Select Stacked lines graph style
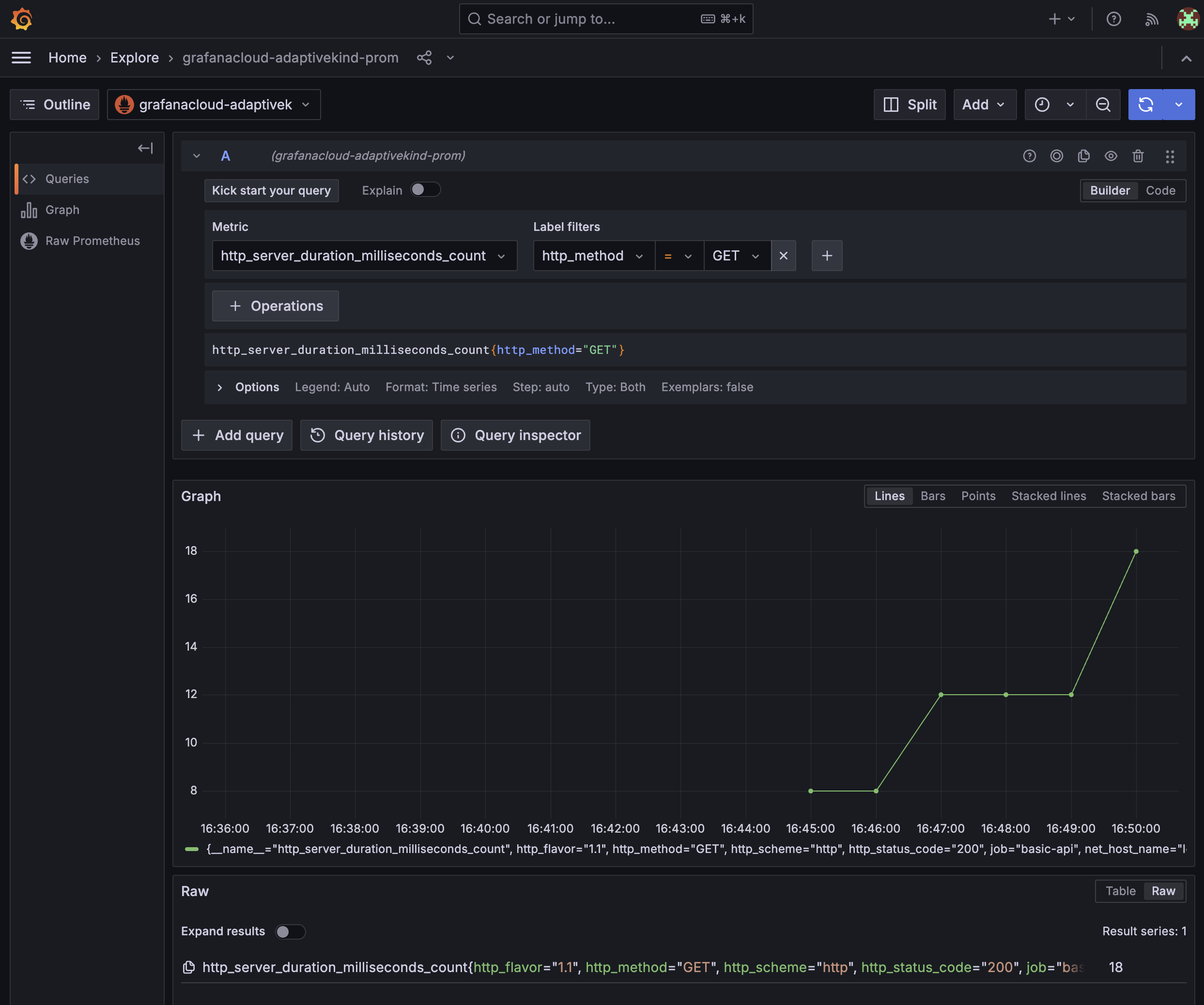1204x1005 pixels. tap(1049, 496)
